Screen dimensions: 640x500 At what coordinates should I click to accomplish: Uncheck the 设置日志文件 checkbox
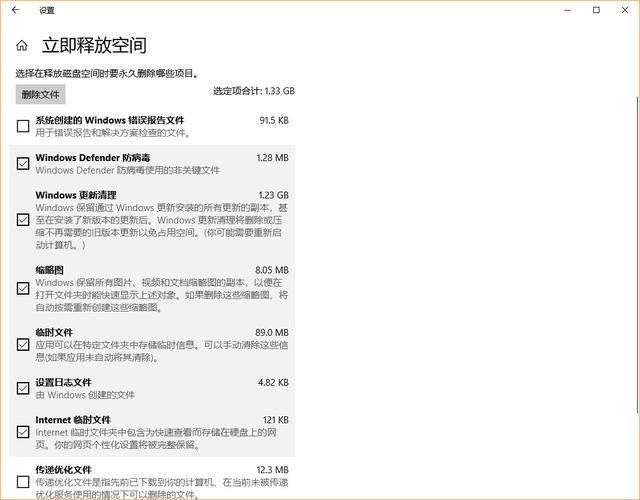pos(23,388)
